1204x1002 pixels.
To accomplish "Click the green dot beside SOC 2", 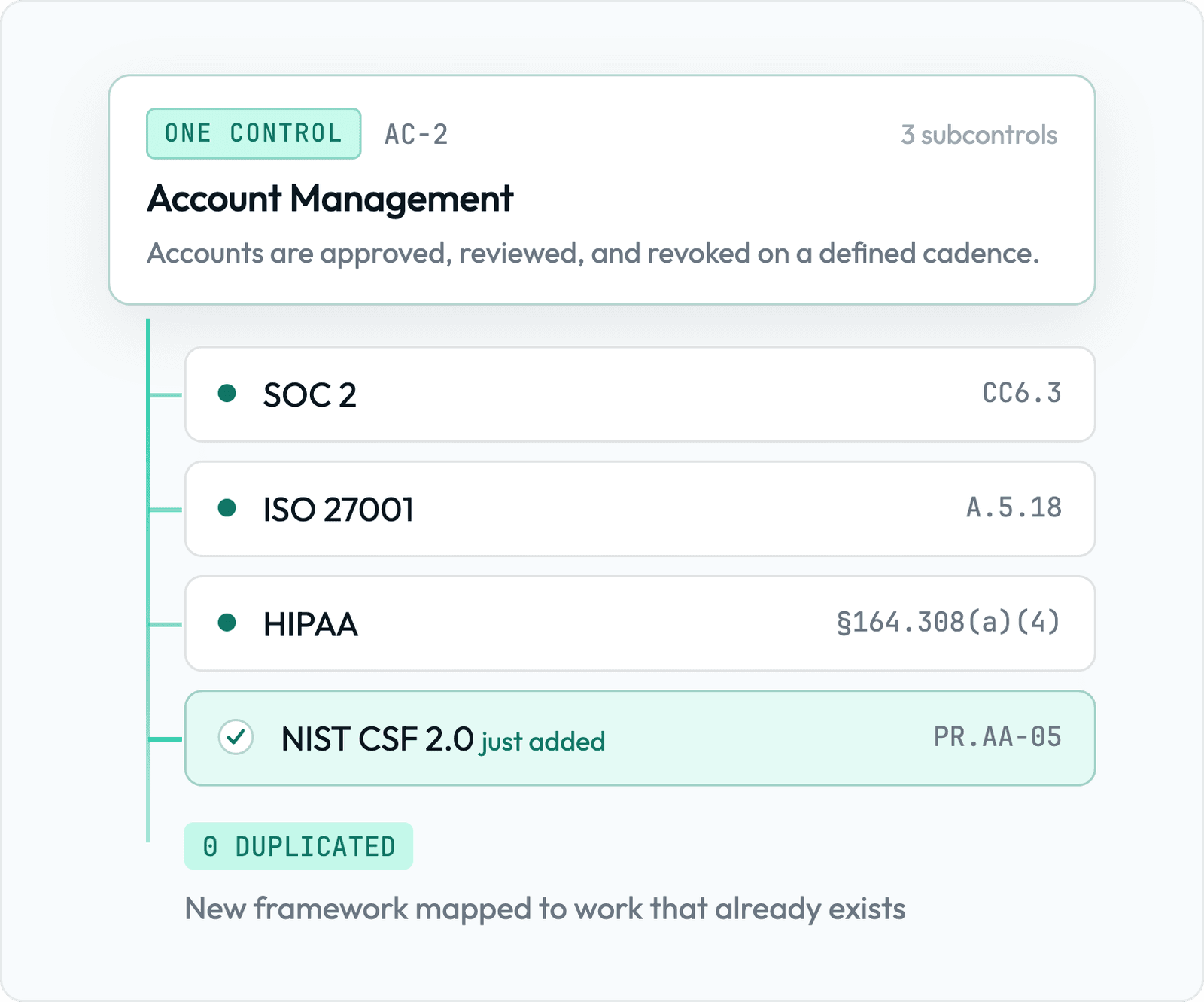I will click(227, 393).
